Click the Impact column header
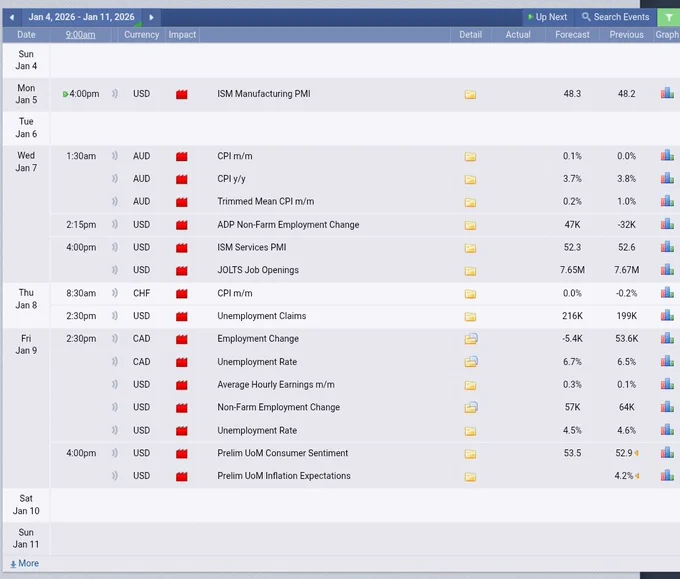This screenshot has width=680, height=579. tap(182, 35)
